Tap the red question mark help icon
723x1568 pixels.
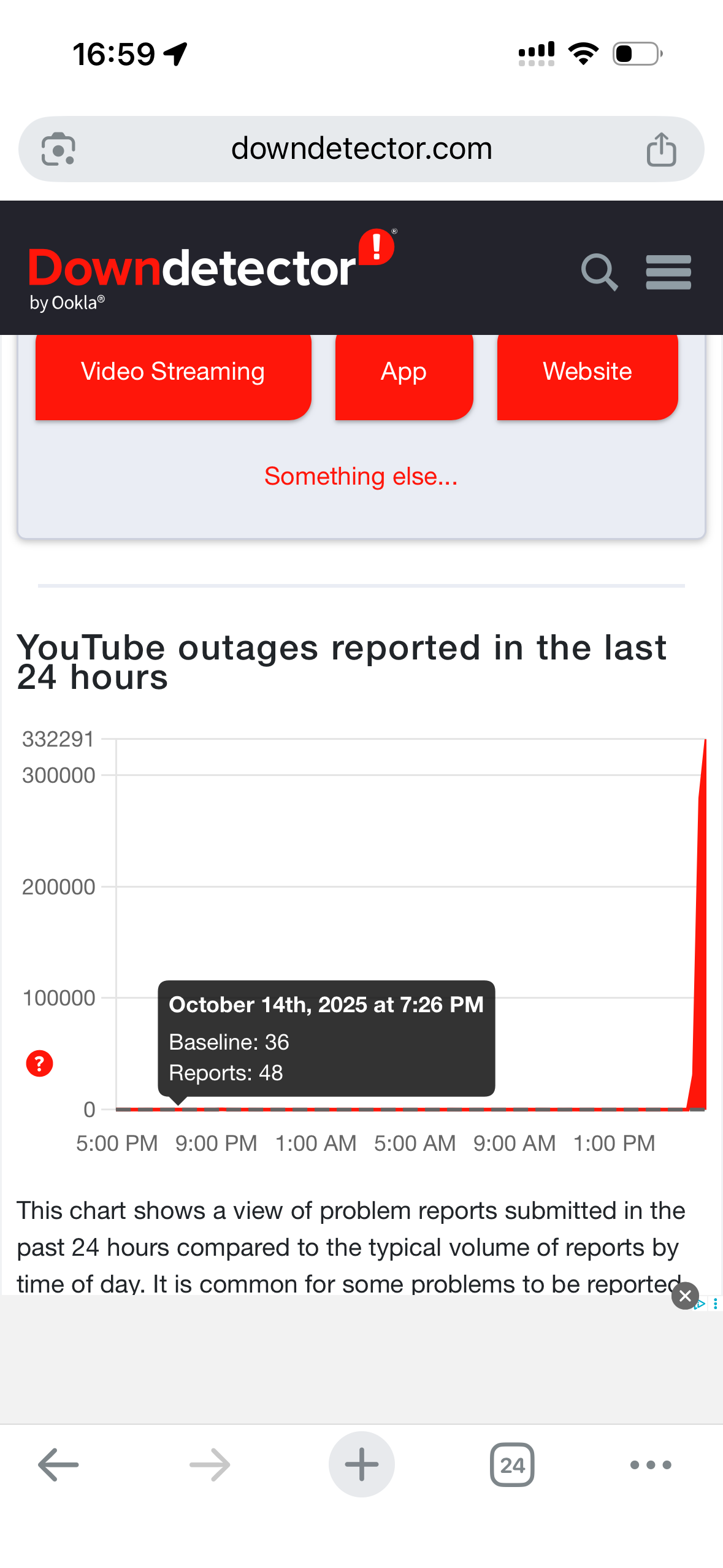(x=39, y=1063)
